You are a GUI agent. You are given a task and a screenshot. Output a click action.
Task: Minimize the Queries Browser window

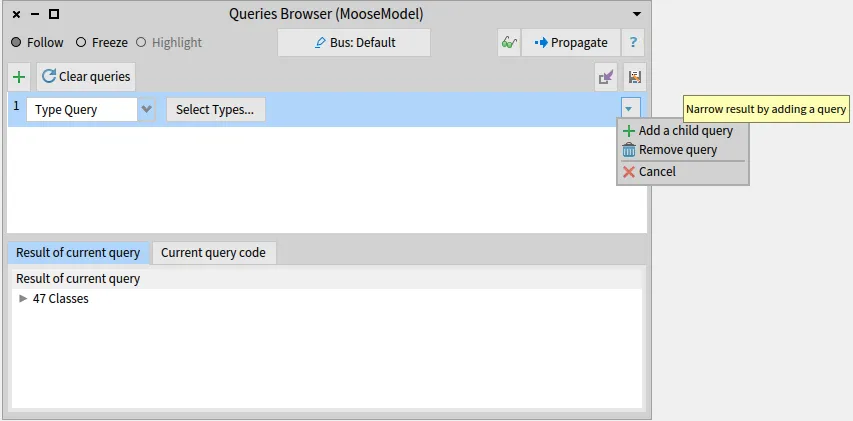pyautogui.click(x=35, y=14)
